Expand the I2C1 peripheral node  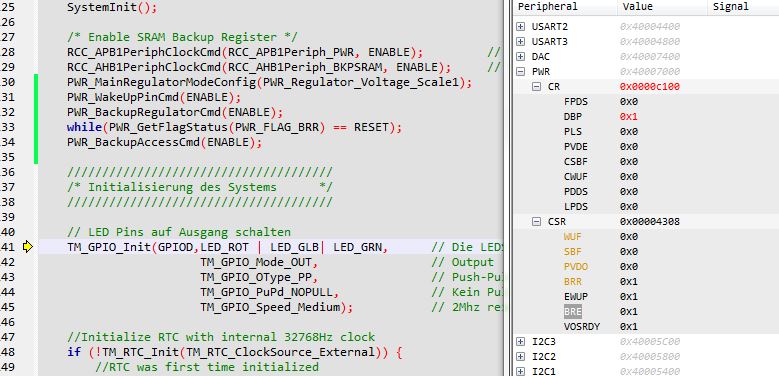520,371
